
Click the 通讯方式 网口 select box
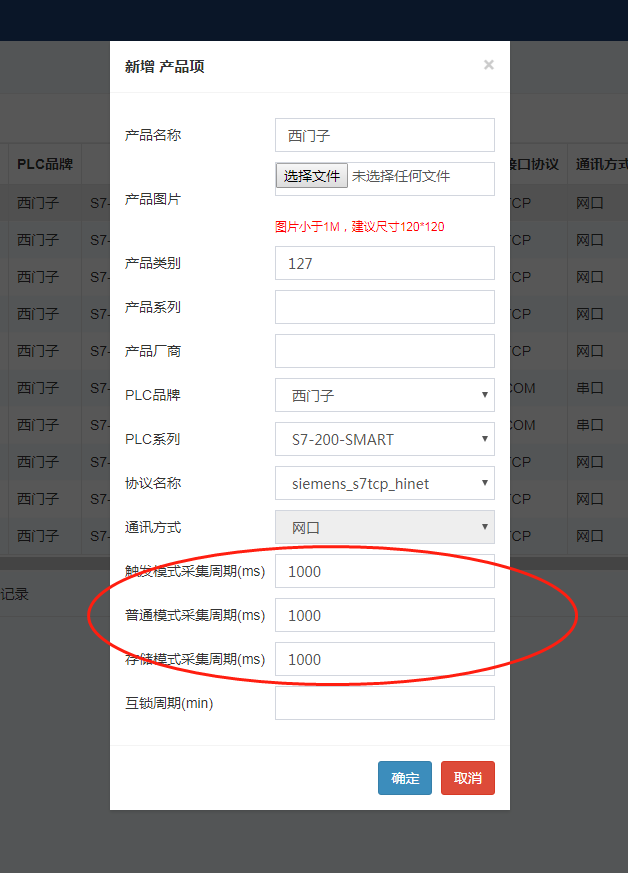pyautogui.click(x=384, y=527)
